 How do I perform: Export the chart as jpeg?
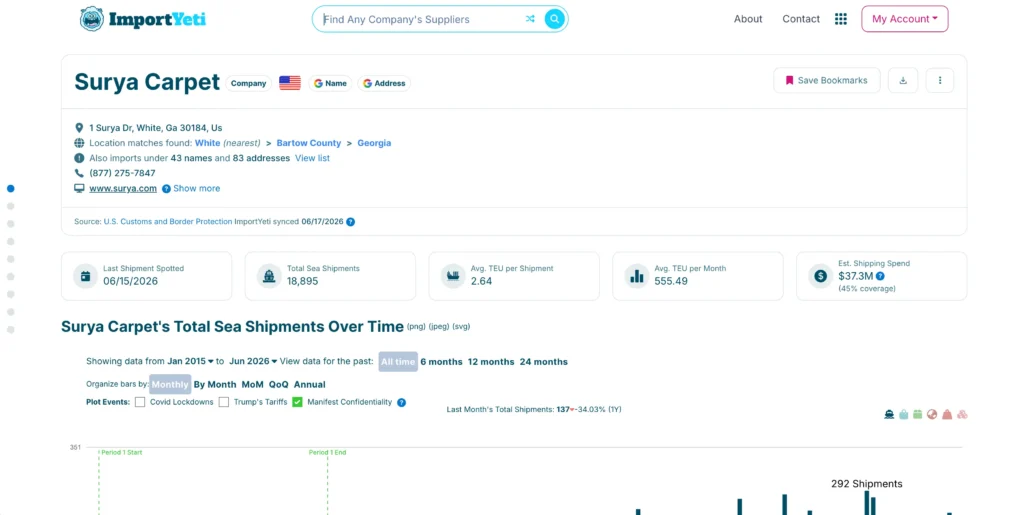439,326
